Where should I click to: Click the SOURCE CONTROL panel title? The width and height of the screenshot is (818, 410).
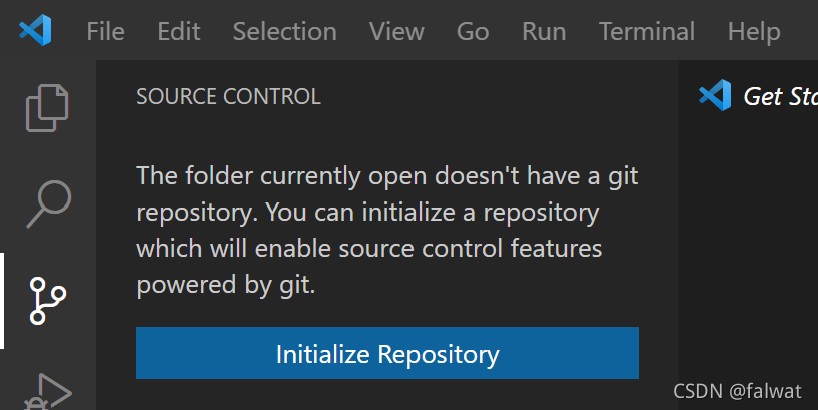pos(228,97)
